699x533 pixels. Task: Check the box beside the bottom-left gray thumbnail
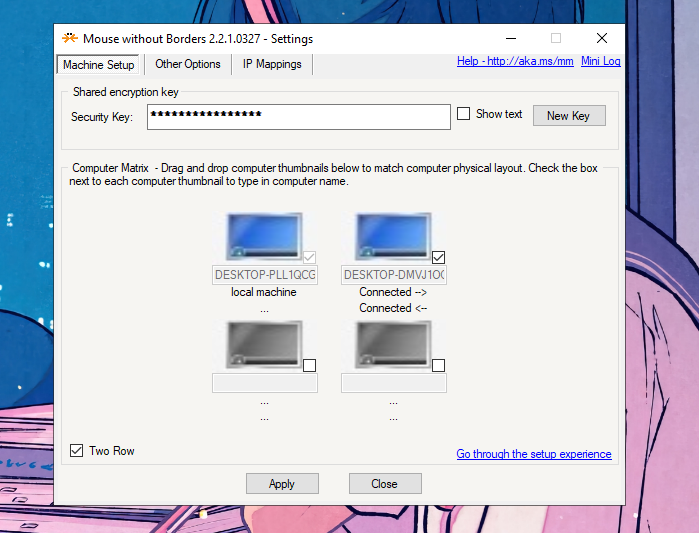[309, 365]
